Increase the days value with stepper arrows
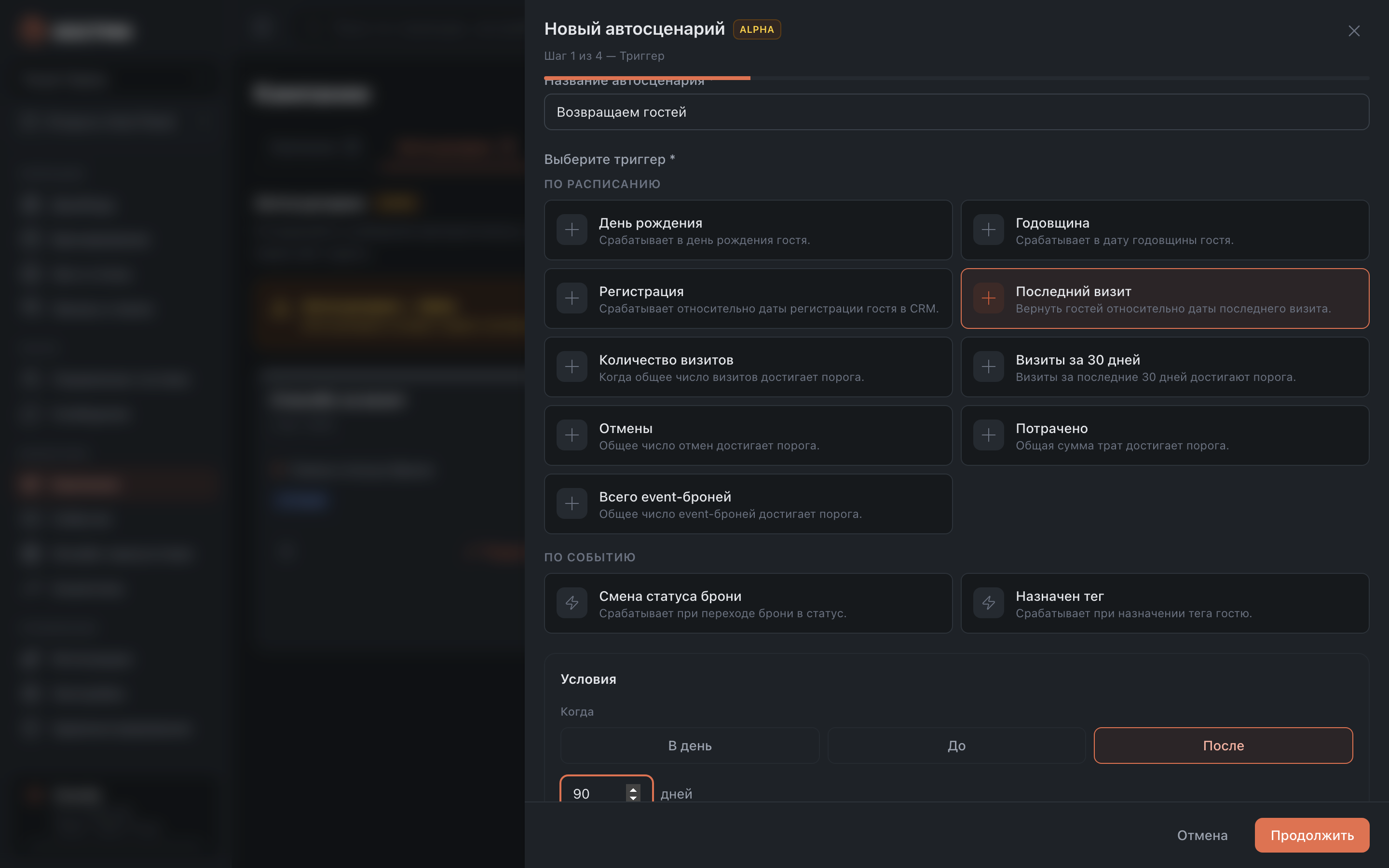 [x=633, y=789]
